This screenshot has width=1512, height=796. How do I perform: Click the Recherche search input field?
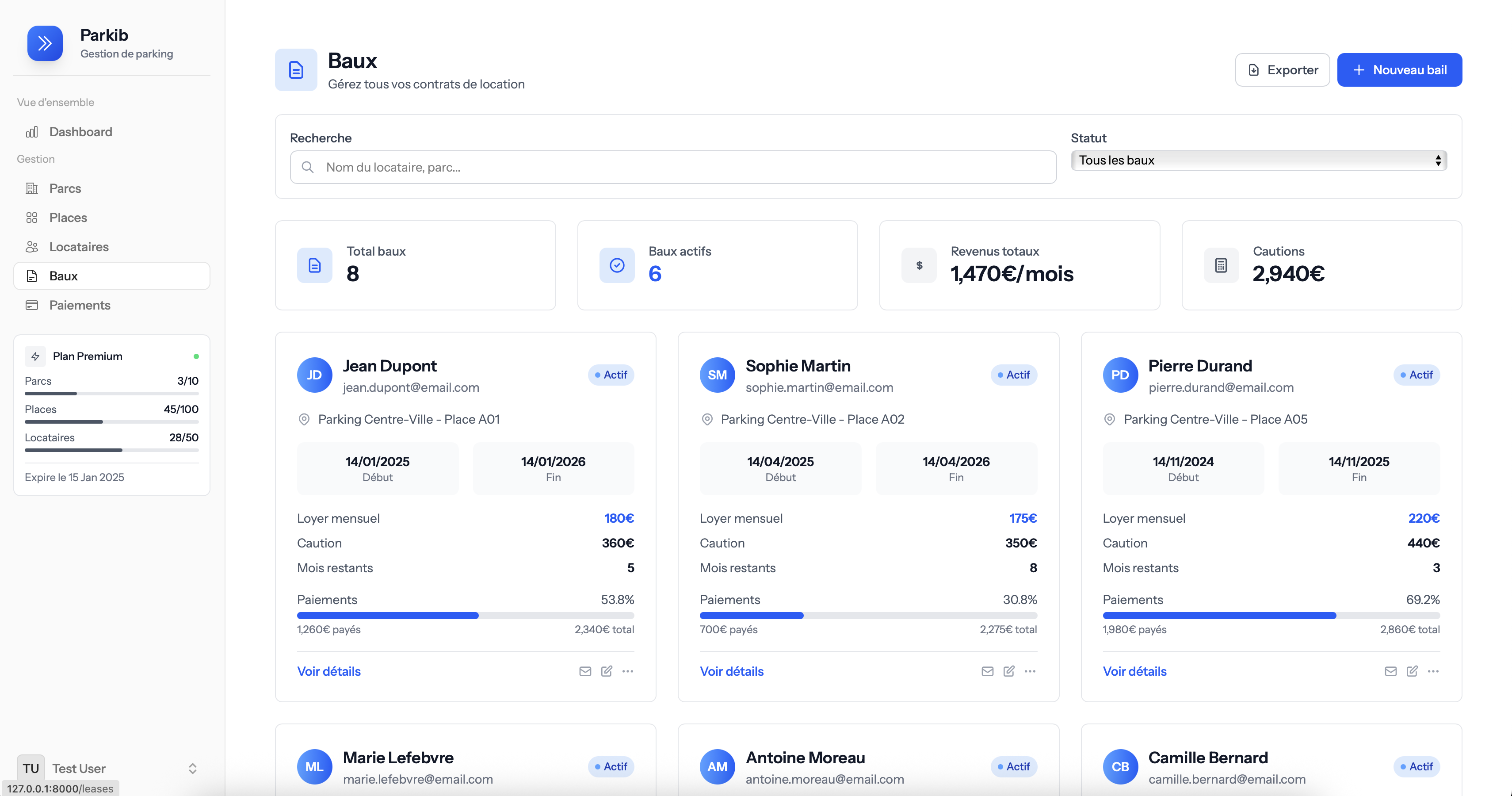point(672,167)
